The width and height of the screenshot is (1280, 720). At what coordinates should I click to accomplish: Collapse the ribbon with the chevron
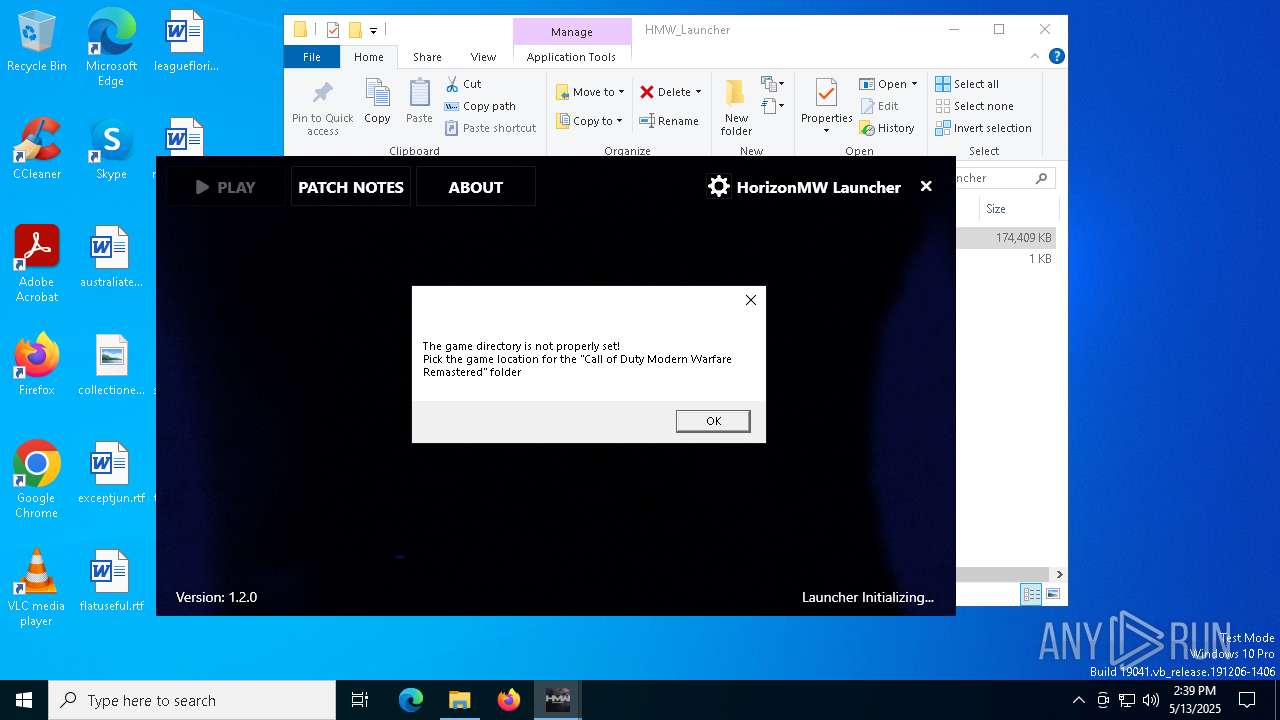pos(1035,56)
